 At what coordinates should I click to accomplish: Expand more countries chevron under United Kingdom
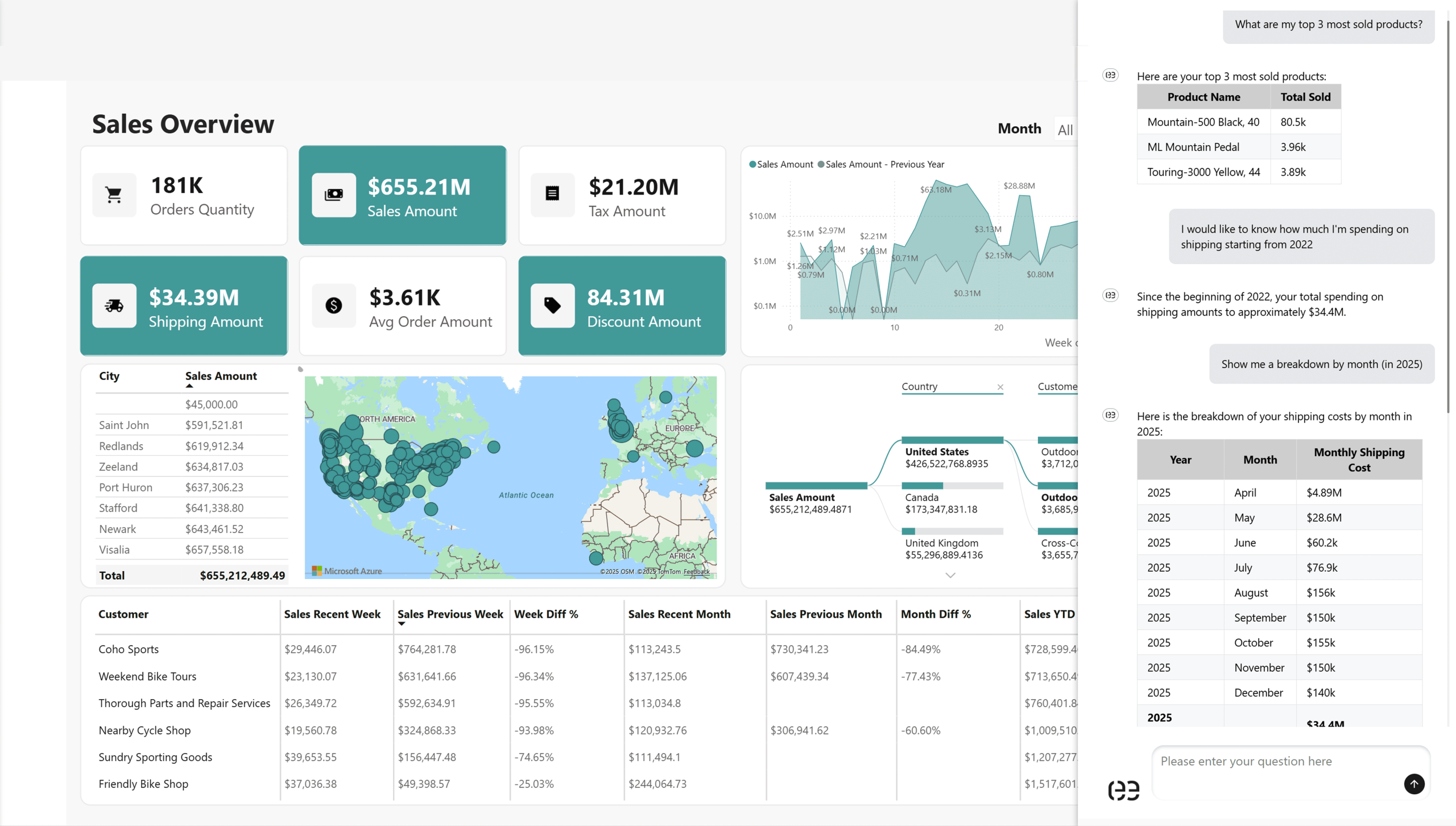point(950,576)
